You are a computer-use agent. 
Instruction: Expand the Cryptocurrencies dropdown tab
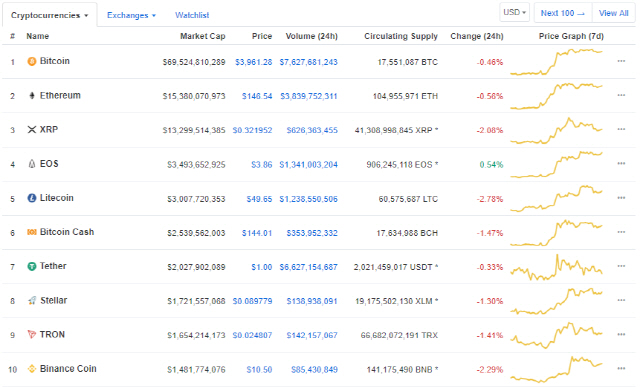pos(49,15)
